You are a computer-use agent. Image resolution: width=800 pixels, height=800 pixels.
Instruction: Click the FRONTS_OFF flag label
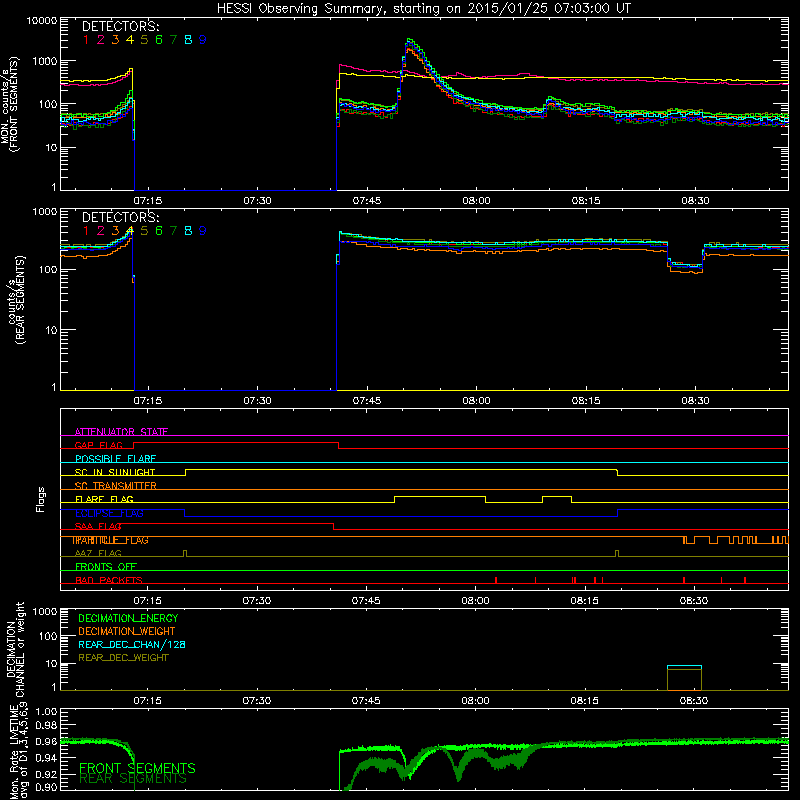click(x=106, y=566)
